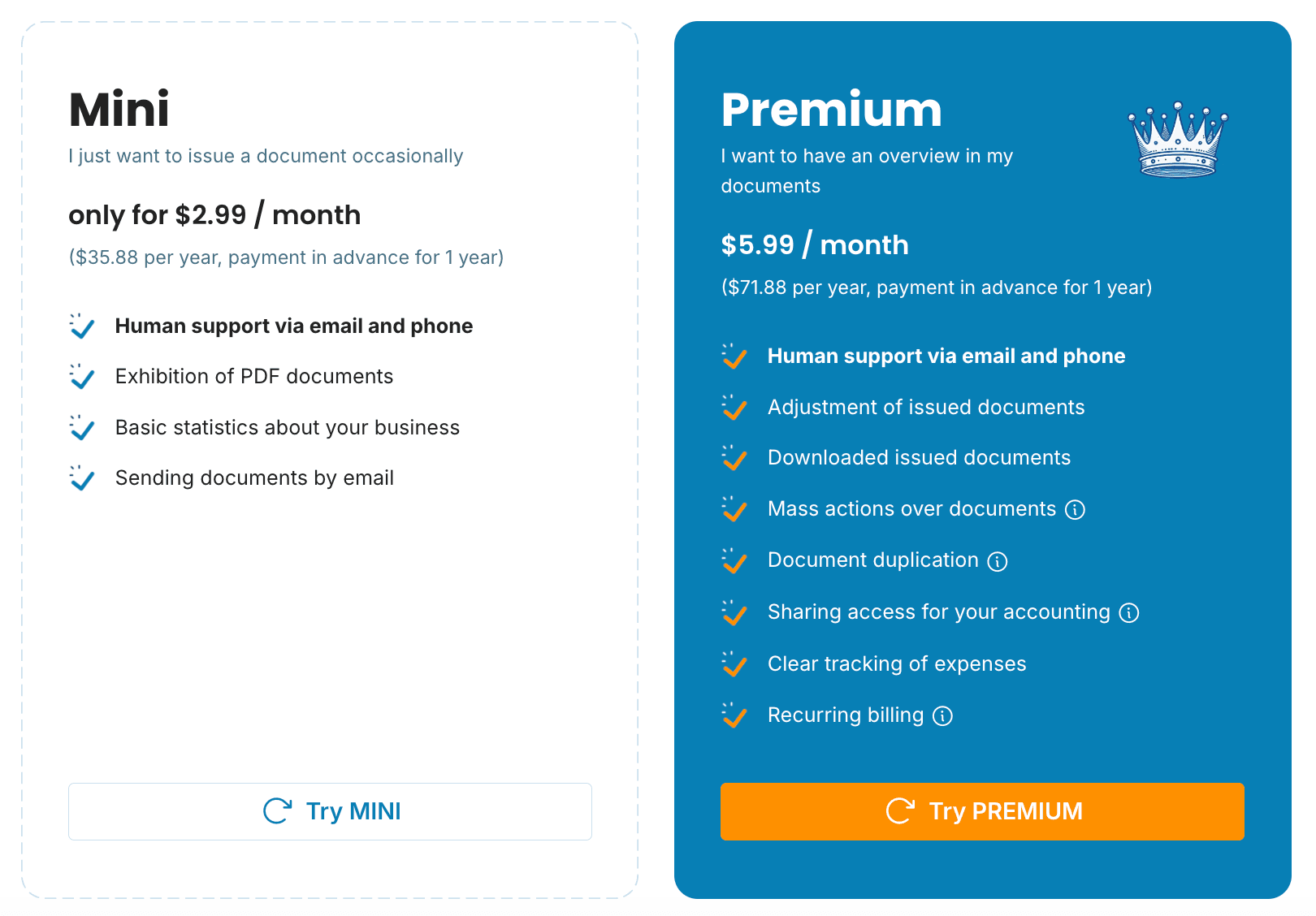The height and width of the screenshot is (916, 1316).
Task: Click the $5.99 / month price text
Action: tap(815, 244)
